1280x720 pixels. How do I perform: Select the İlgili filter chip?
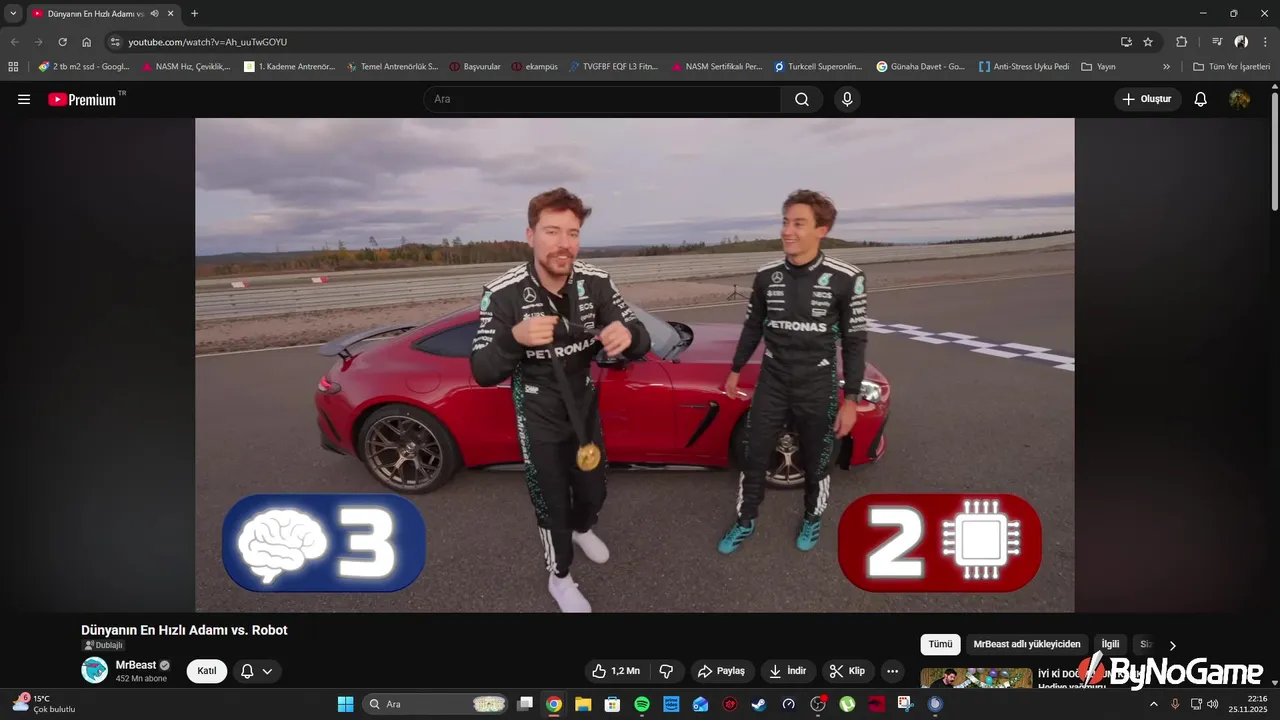click(1110, 644)
